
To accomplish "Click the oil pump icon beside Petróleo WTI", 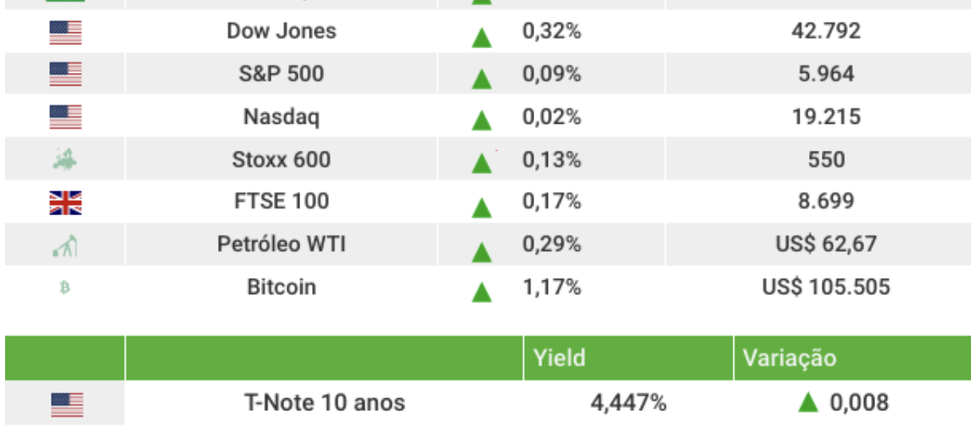I will click(x=65, y=246).
